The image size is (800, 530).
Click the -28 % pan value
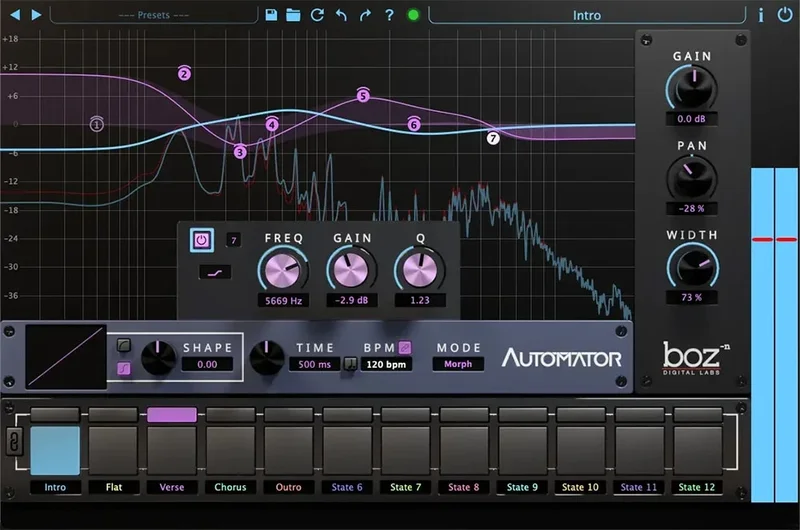[x=691, y=208]
